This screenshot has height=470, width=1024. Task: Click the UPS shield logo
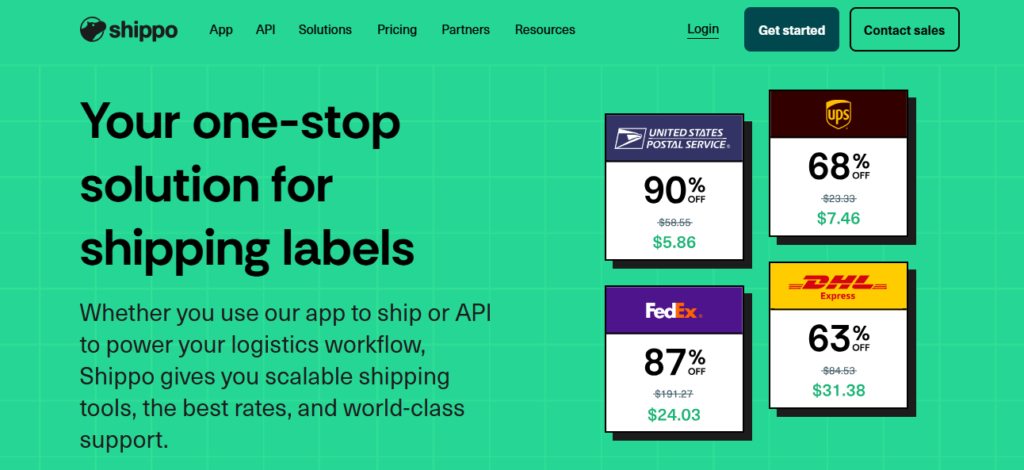pos(838,114)
